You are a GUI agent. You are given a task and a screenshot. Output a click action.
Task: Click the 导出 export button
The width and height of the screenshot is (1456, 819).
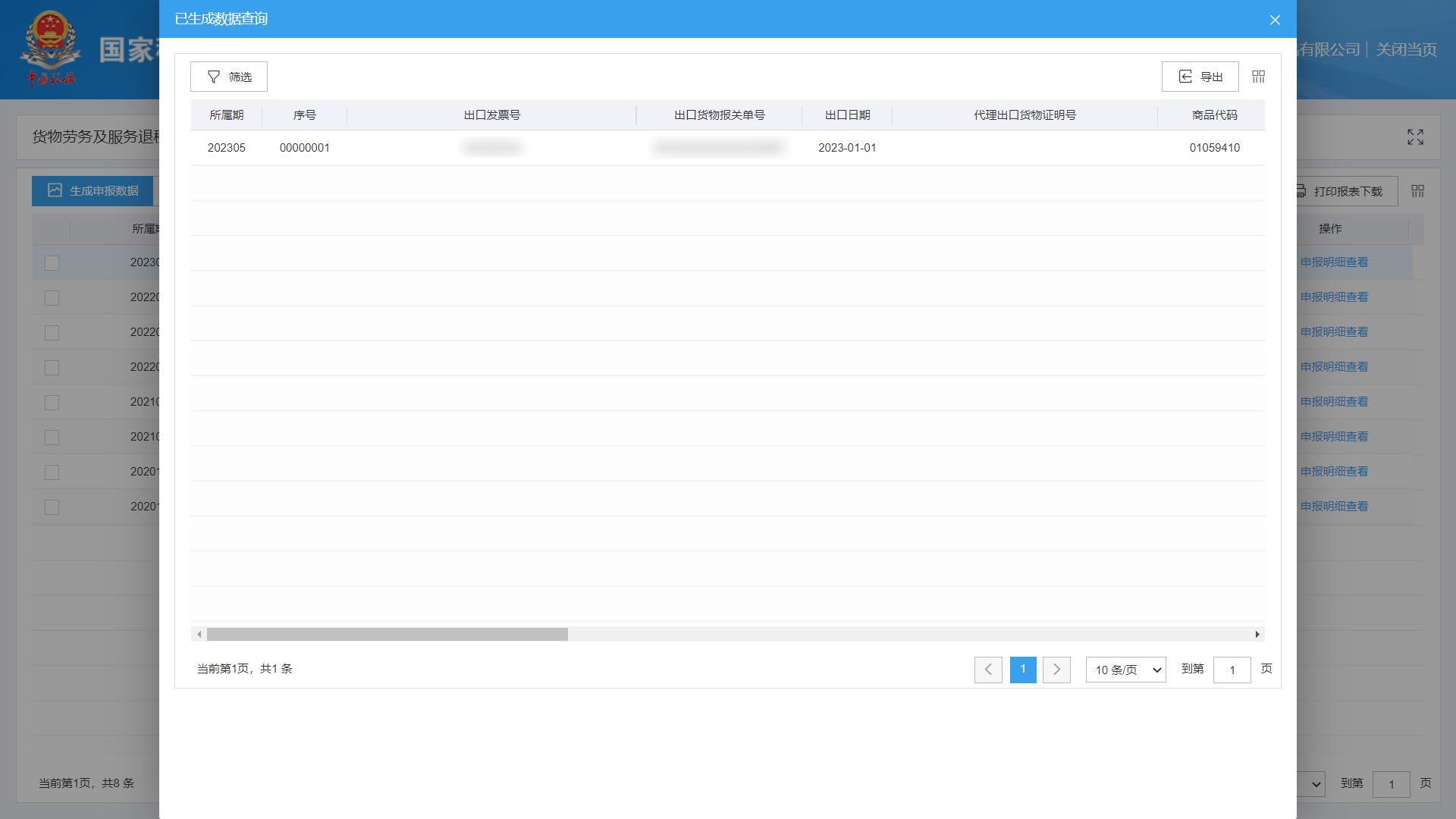pyautogui.click(x=1200, y=77)
